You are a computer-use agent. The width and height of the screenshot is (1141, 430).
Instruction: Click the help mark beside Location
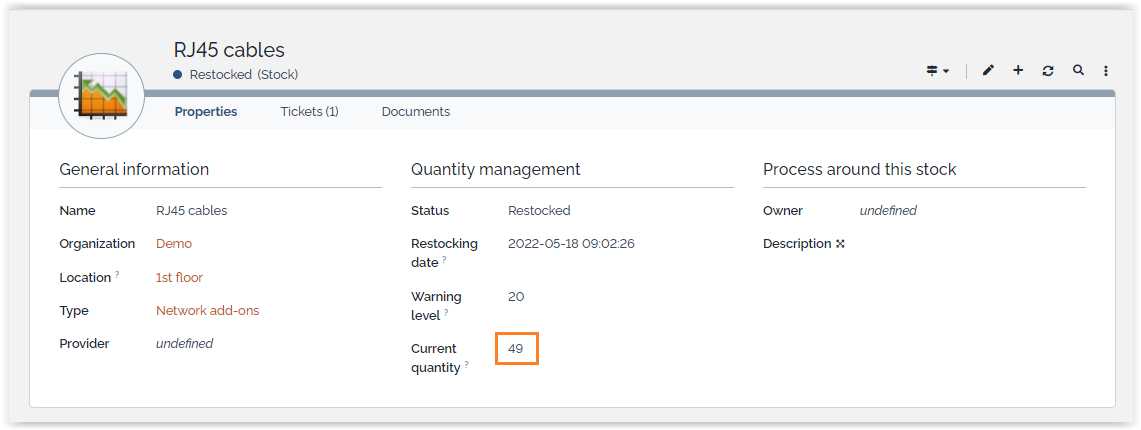(117, 275)
